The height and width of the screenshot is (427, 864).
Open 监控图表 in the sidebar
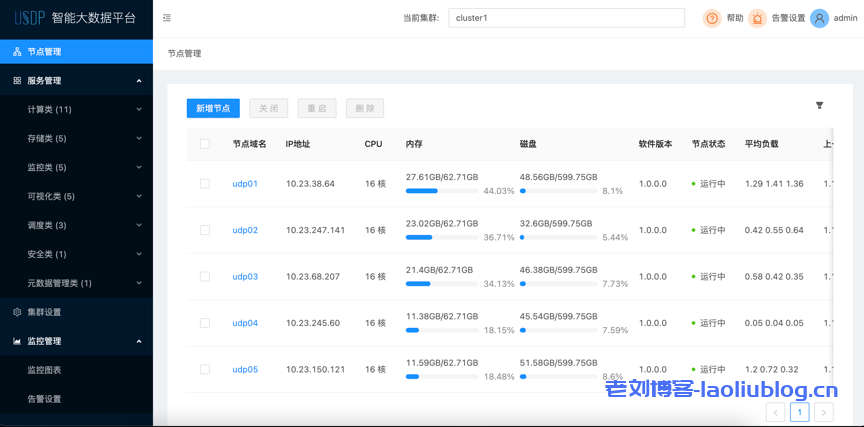(x=77, y=370)
